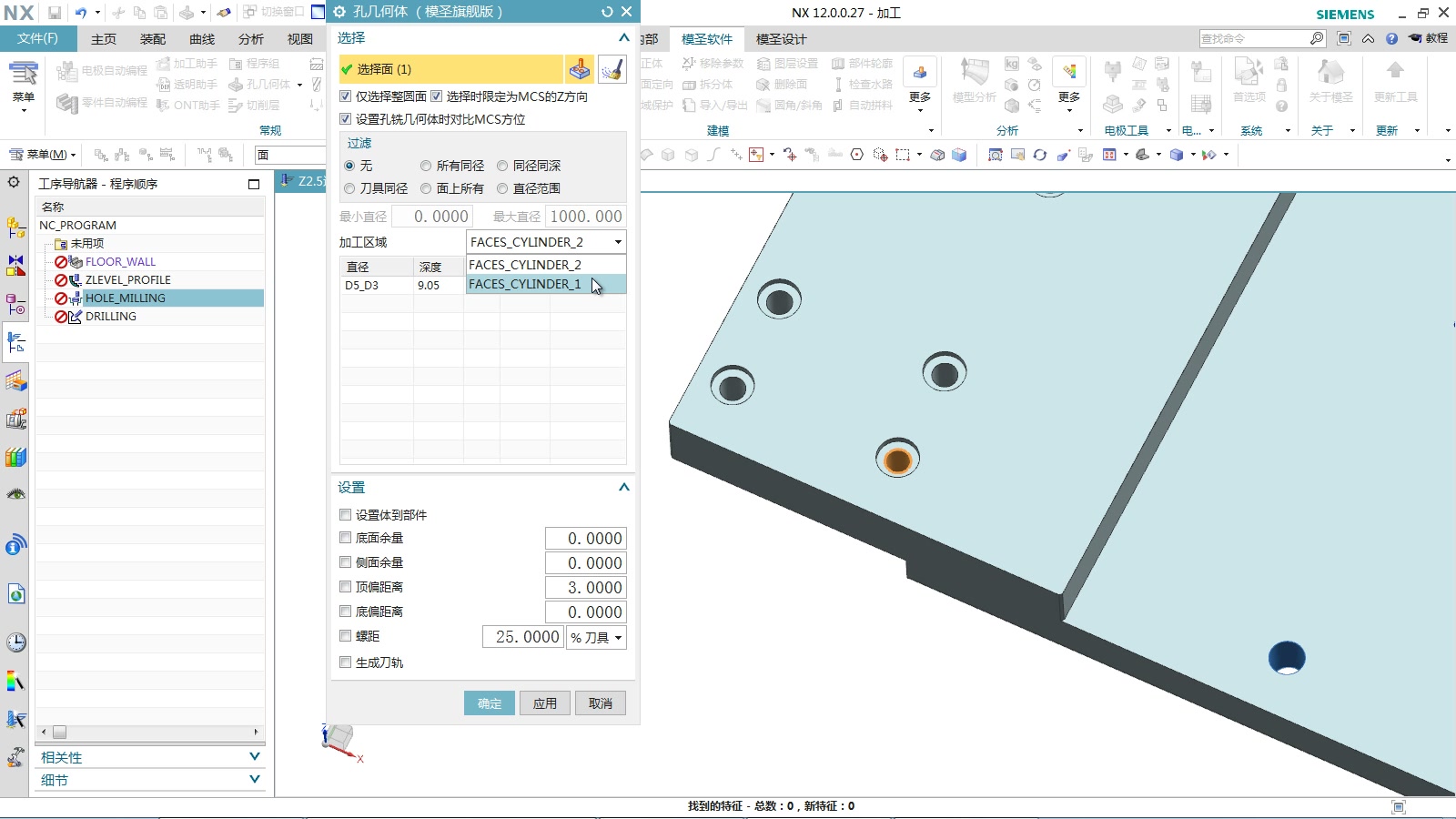Click the 螺距 25.0000 value field
This screenshot has height=819, width=1456.
click(523, 637)
